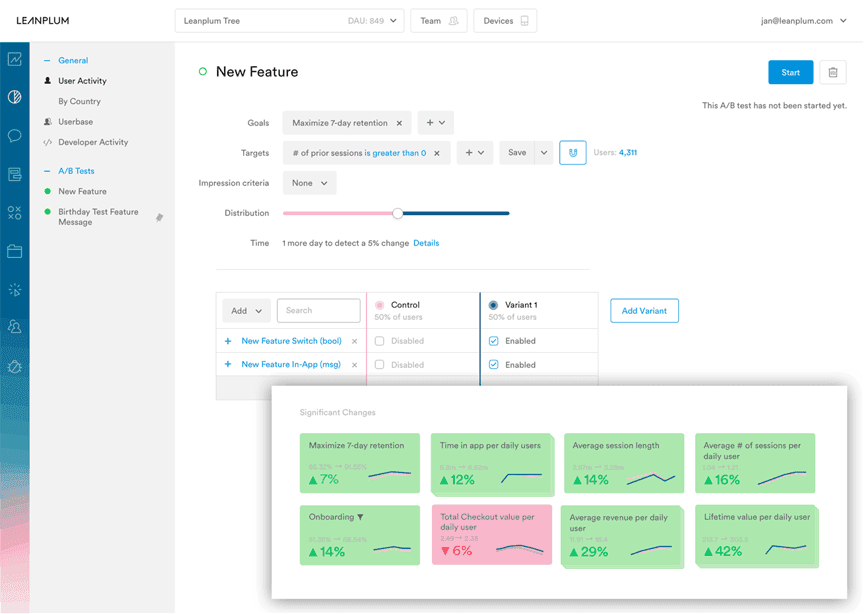The width and height of the screenshot is (864, 614).
Task: Open Developer Activity in sidebar menu
Action: coord(93,143)
